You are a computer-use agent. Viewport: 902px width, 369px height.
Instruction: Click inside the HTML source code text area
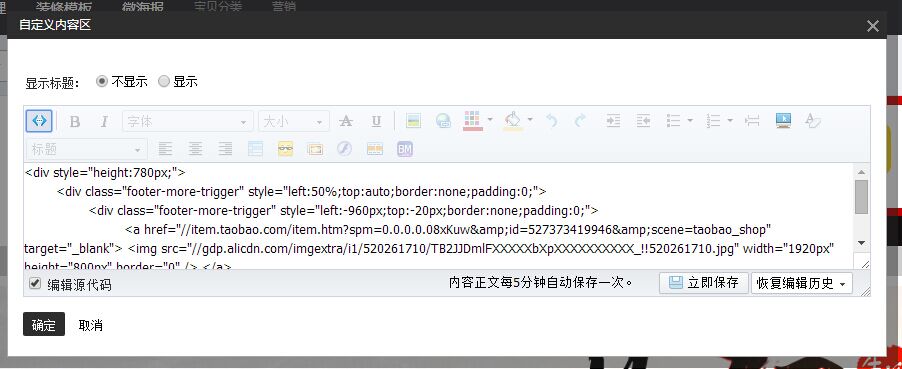point(439,216)
